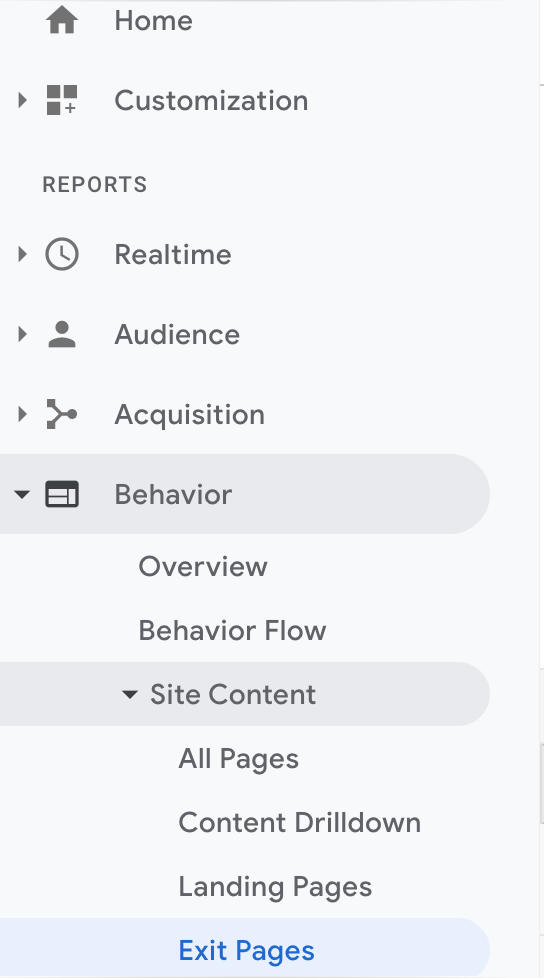The image size is (544, 978).
Task: Open the Behavior Flow report
Action: pos(232,631)
